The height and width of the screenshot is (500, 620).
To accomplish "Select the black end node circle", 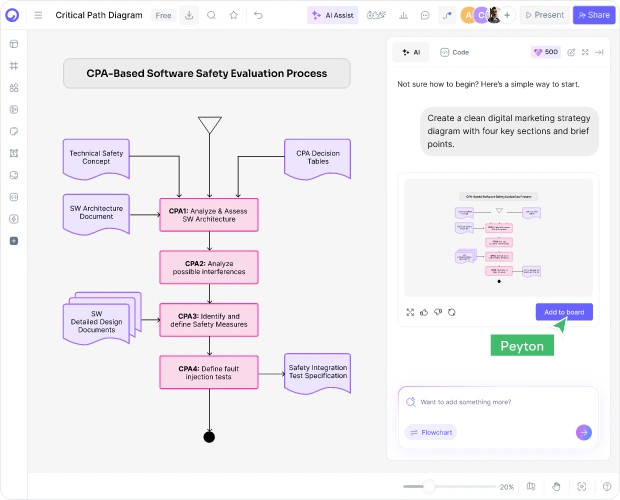I will 209,437.
